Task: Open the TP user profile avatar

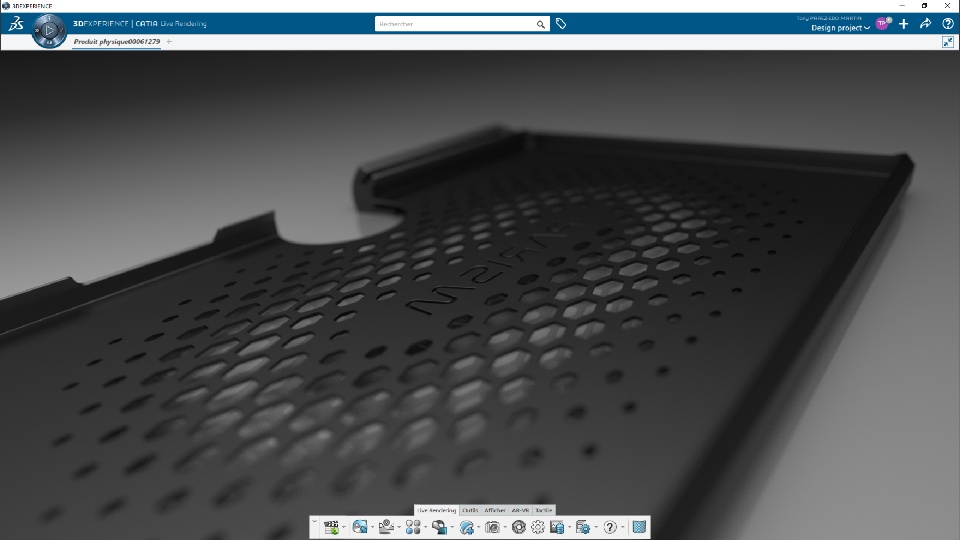Action: pyautogui.click(x=882, y=23)
